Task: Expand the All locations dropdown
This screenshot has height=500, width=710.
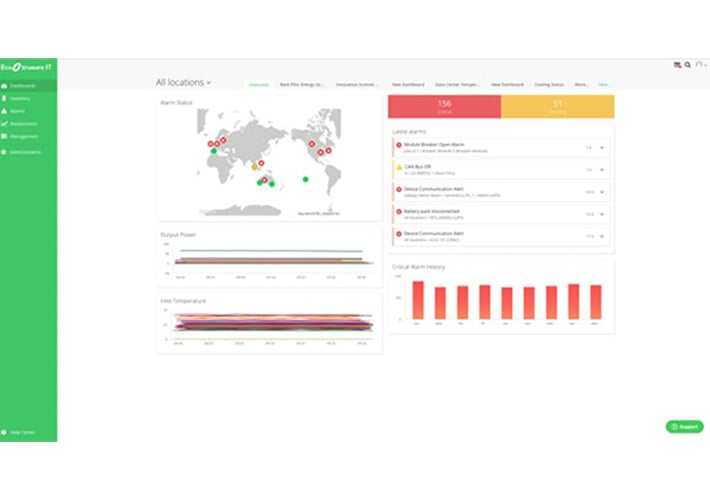Action: click(x=183, y=82)
